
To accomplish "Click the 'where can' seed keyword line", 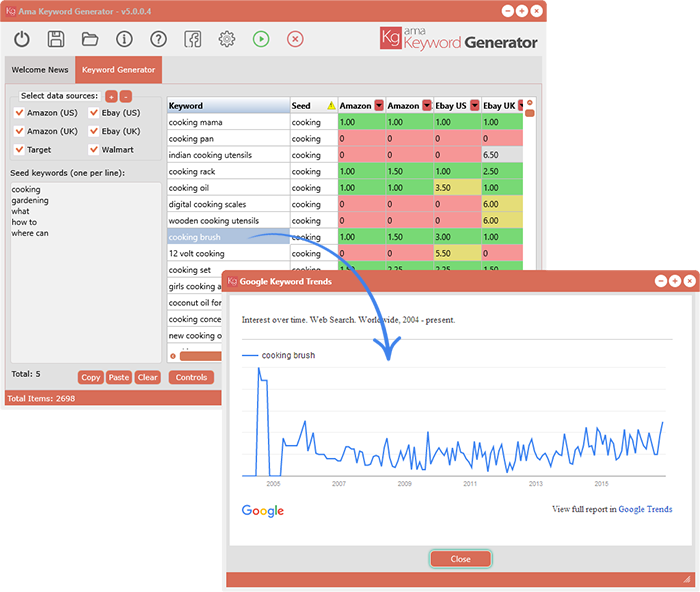I will [x=30, y=233].
